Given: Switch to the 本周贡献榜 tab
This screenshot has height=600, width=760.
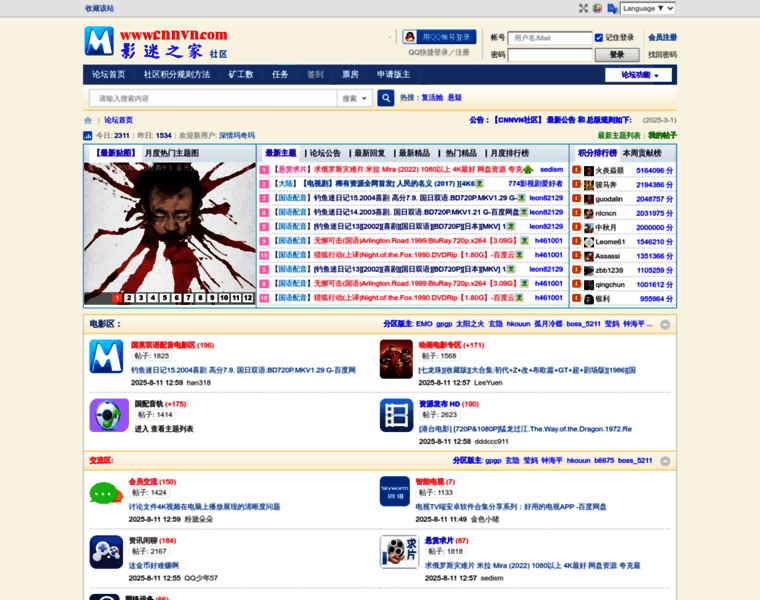Looking at the screenshot, I should pyautogui.click(x=642, y=153).
